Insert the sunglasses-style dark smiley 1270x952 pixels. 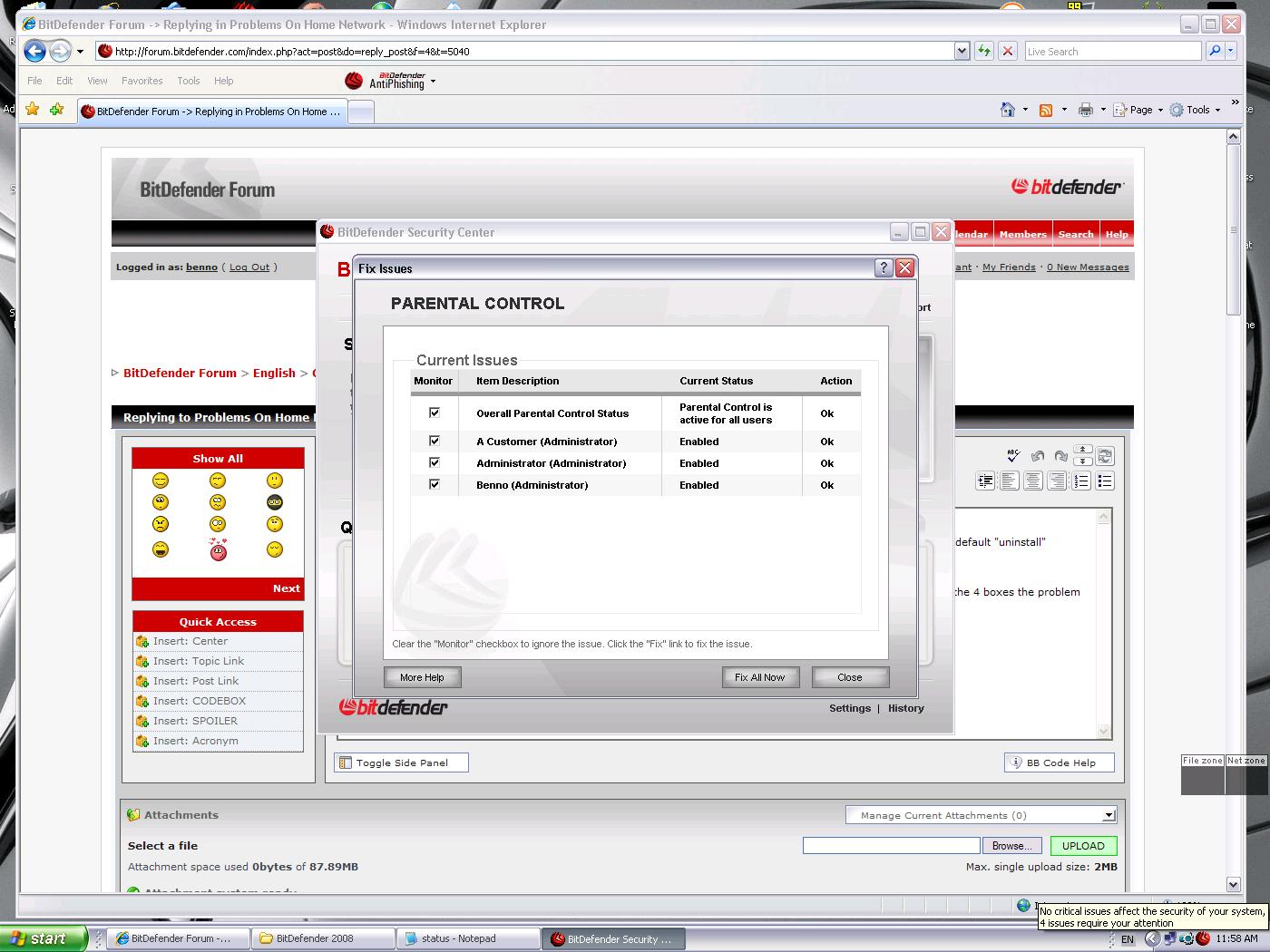click(x=275, y=502)
